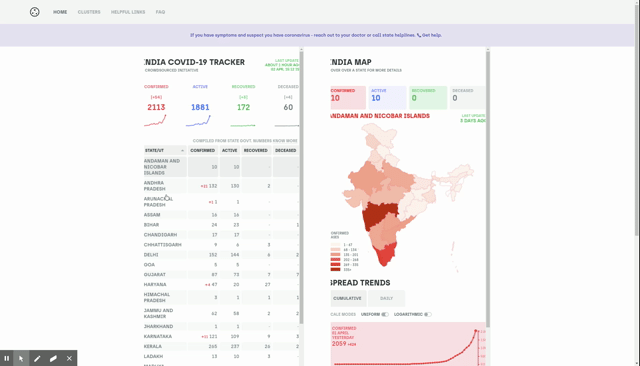Click the dark red Maharashtra region on the map
The image size is (640, 366).
point(378,215)
